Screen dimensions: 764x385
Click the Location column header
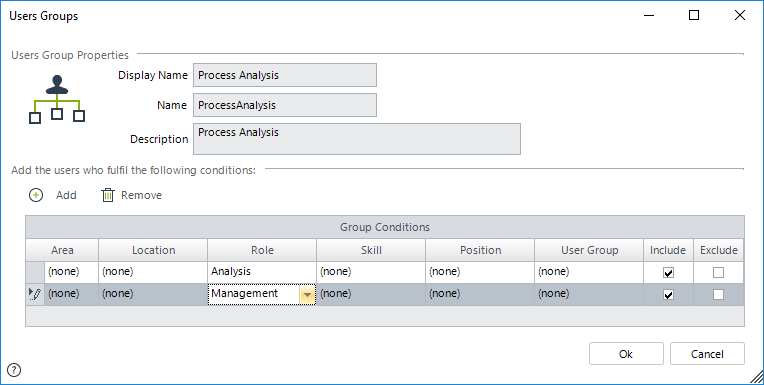(153, 250)
